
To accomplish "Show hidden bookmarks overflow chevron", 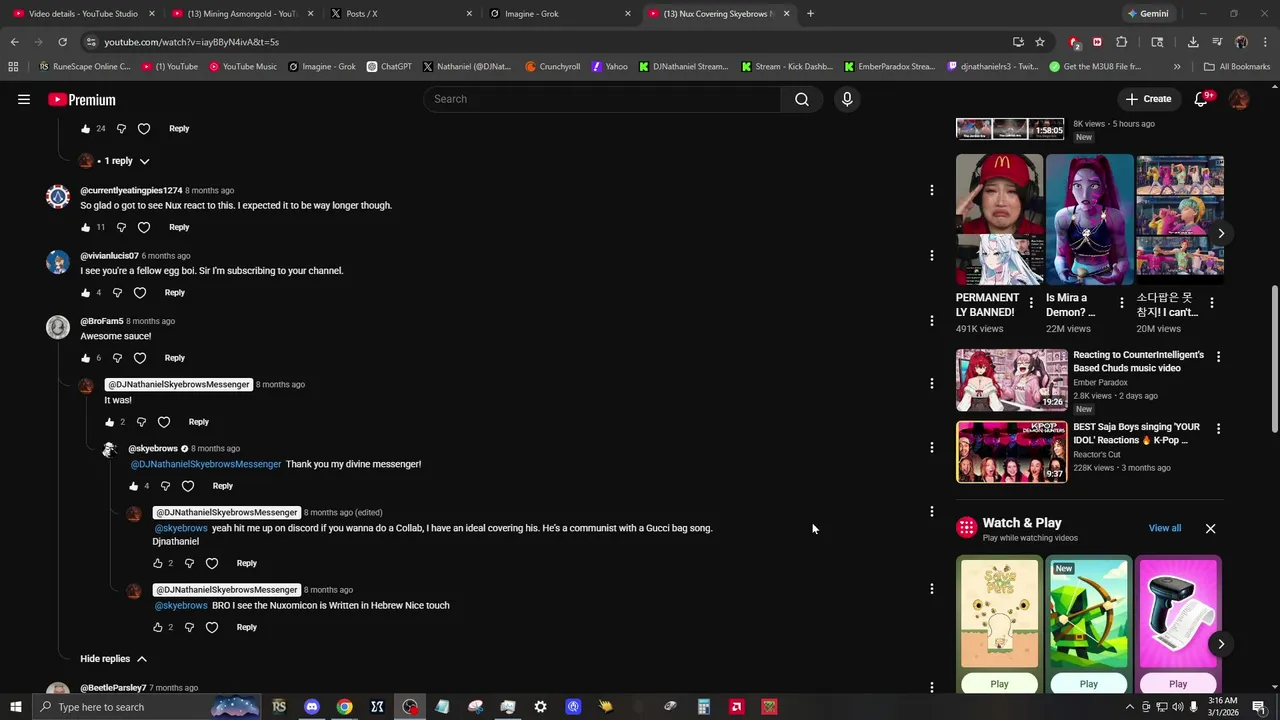I will coord(1177,67).
